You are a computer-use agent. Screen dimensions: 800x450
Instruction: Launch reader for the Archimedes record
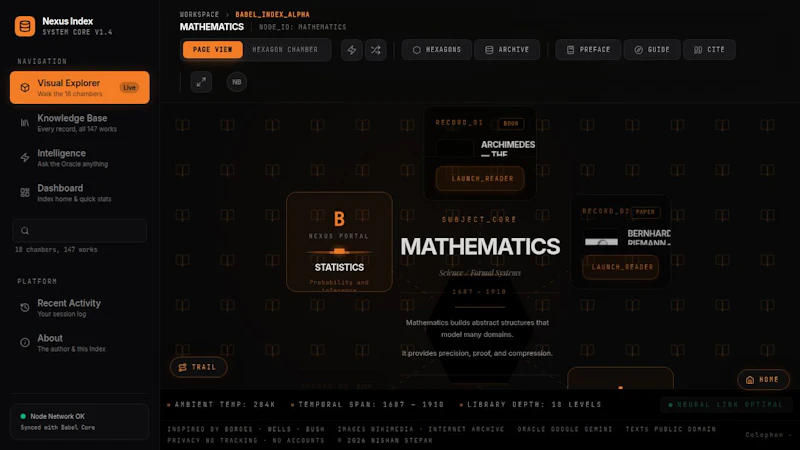(480, 179)
